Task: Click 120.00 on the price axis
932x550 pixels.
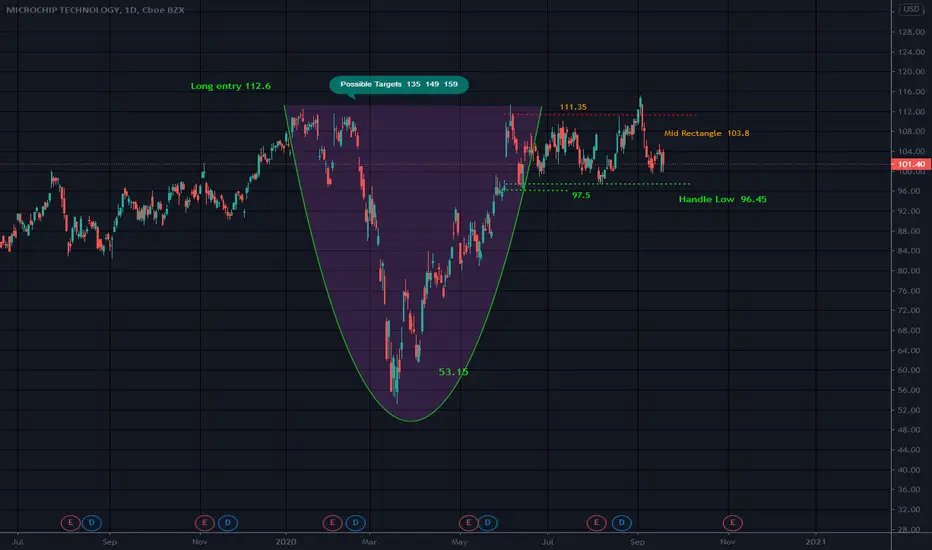Action: point(911,71)
